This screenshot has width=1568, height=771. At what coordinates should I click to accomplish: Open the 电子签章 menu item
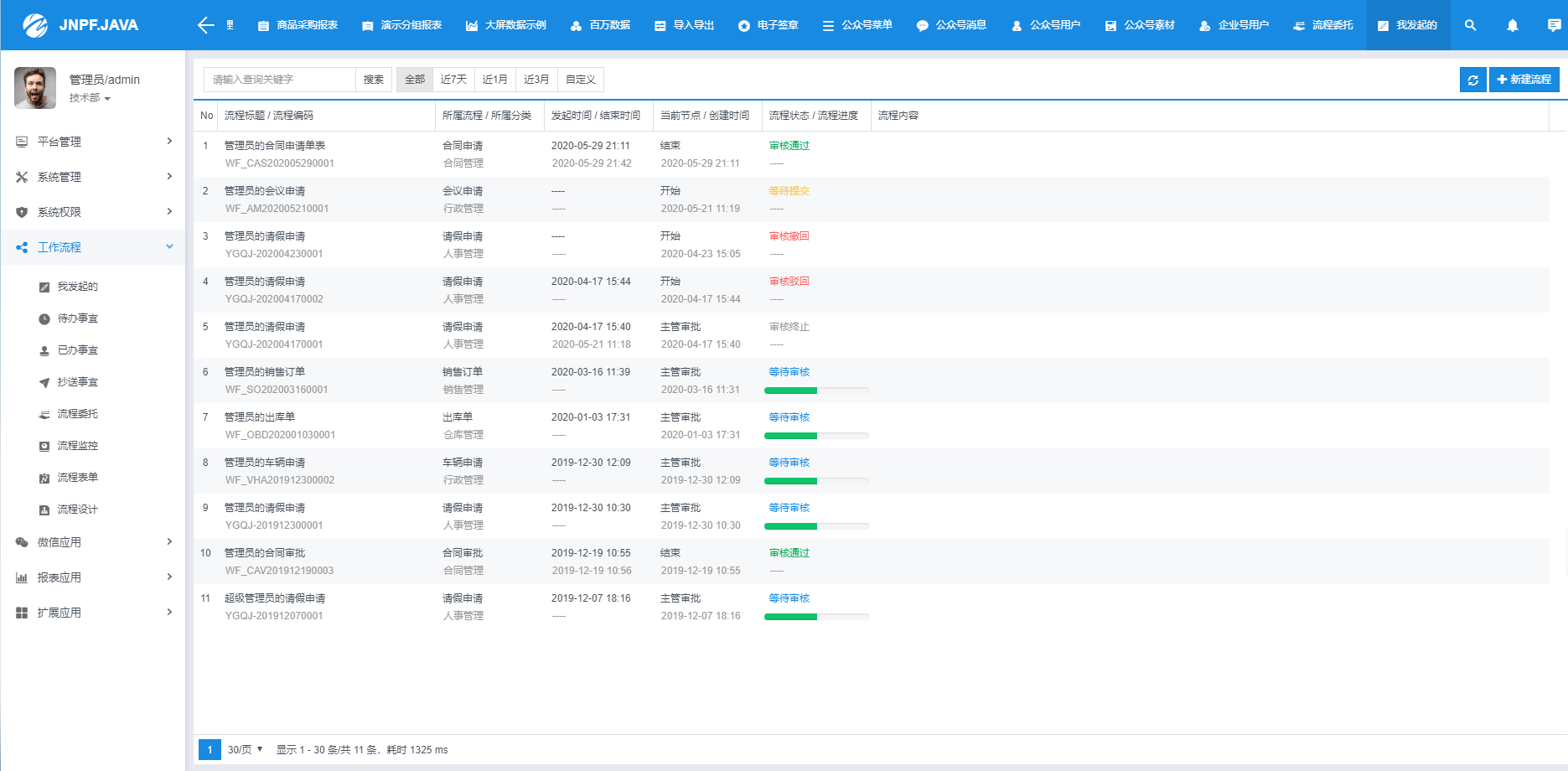click(x=768, y=24)
